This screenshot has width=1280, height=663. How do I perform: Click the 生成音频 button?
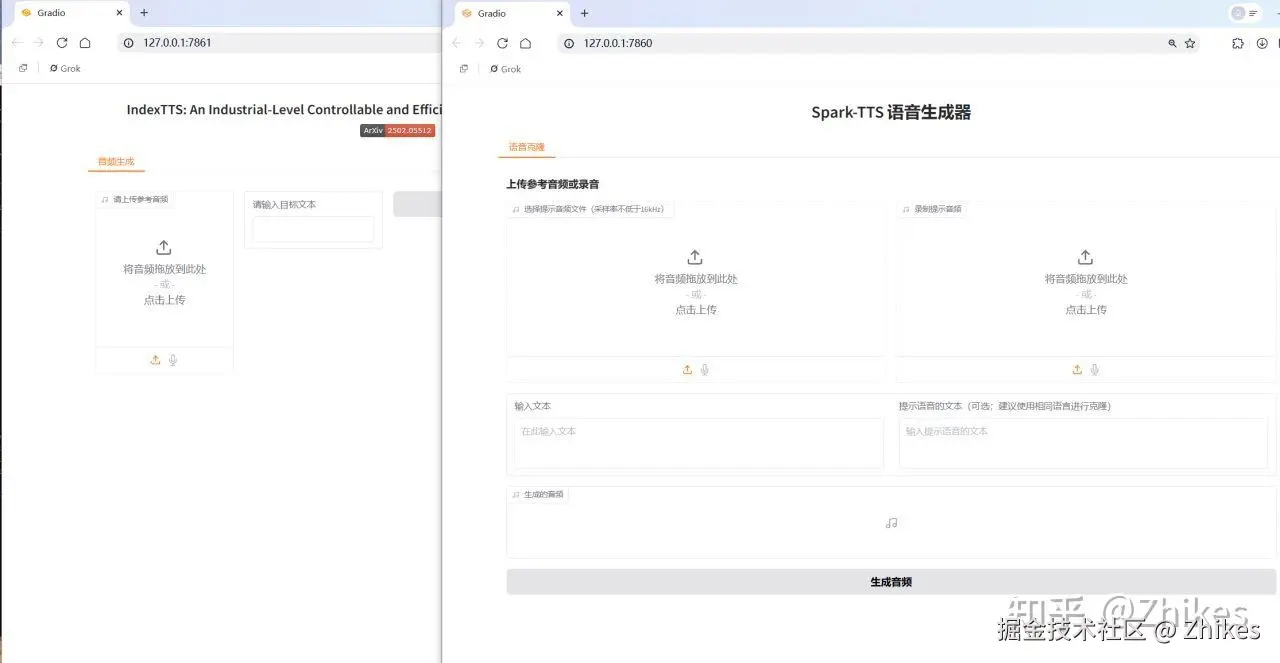[x=891, y=582]
